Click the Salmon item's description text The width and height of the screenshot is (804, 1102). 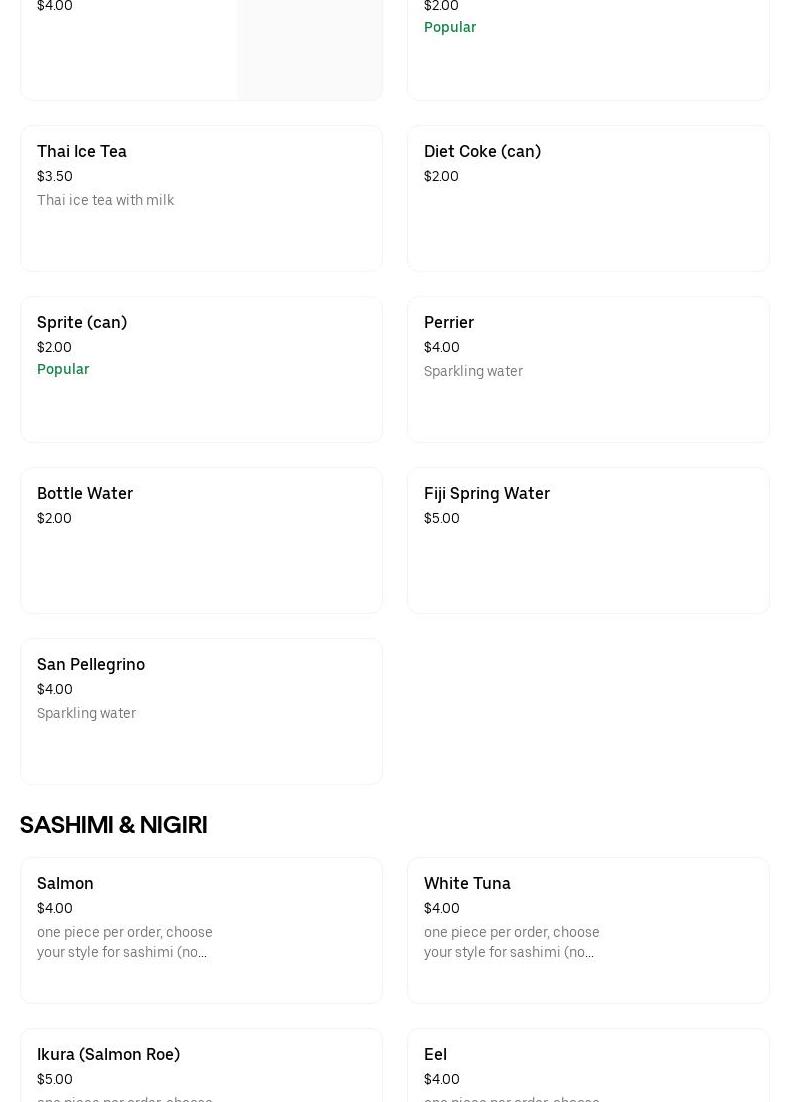125,942
